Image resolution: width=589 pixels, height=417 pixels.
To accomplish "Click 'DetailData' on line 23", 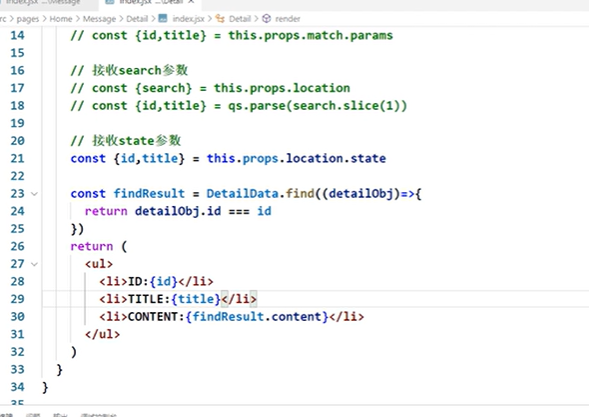I will pyautogui.click(x=242, y=193).
